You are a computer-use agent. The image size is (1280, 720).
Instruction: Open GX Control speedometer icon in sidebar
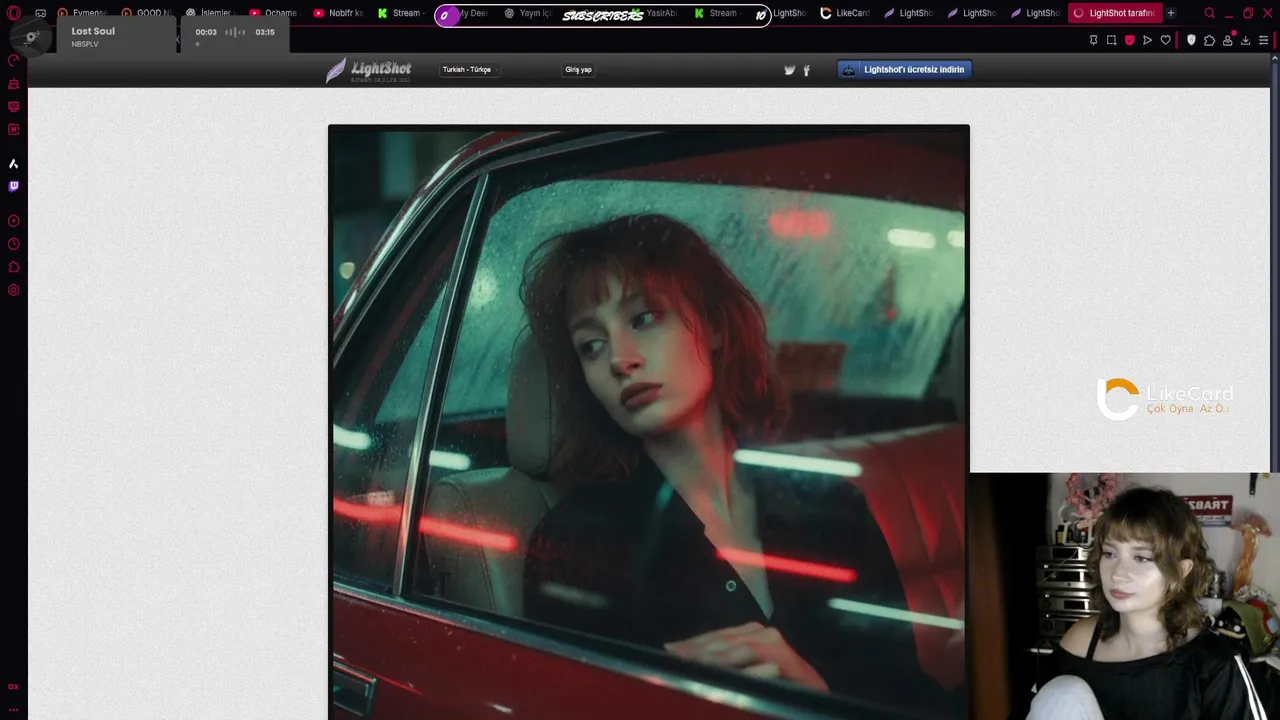14,60
